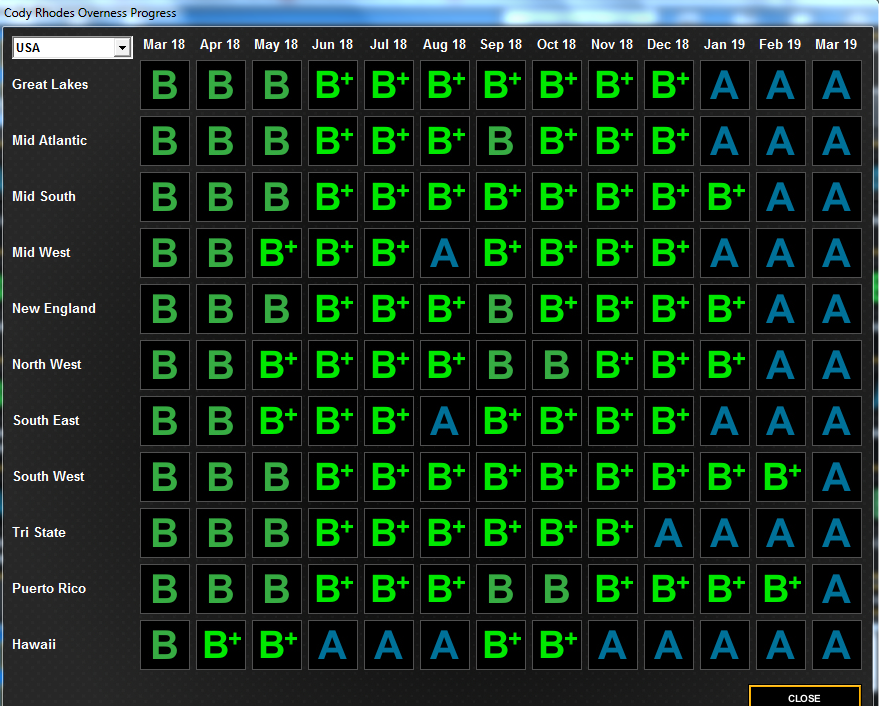Click the May 18 column header
Screen dimensions: 879x706
coord(276,45)
